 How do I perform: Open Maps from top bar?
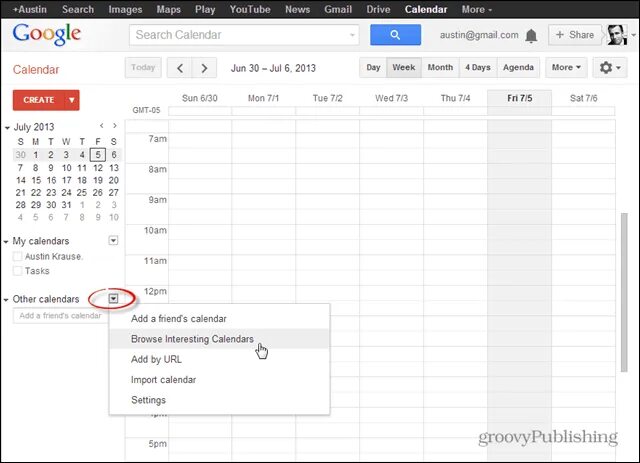pyautogui.click(x=169, y=9)
